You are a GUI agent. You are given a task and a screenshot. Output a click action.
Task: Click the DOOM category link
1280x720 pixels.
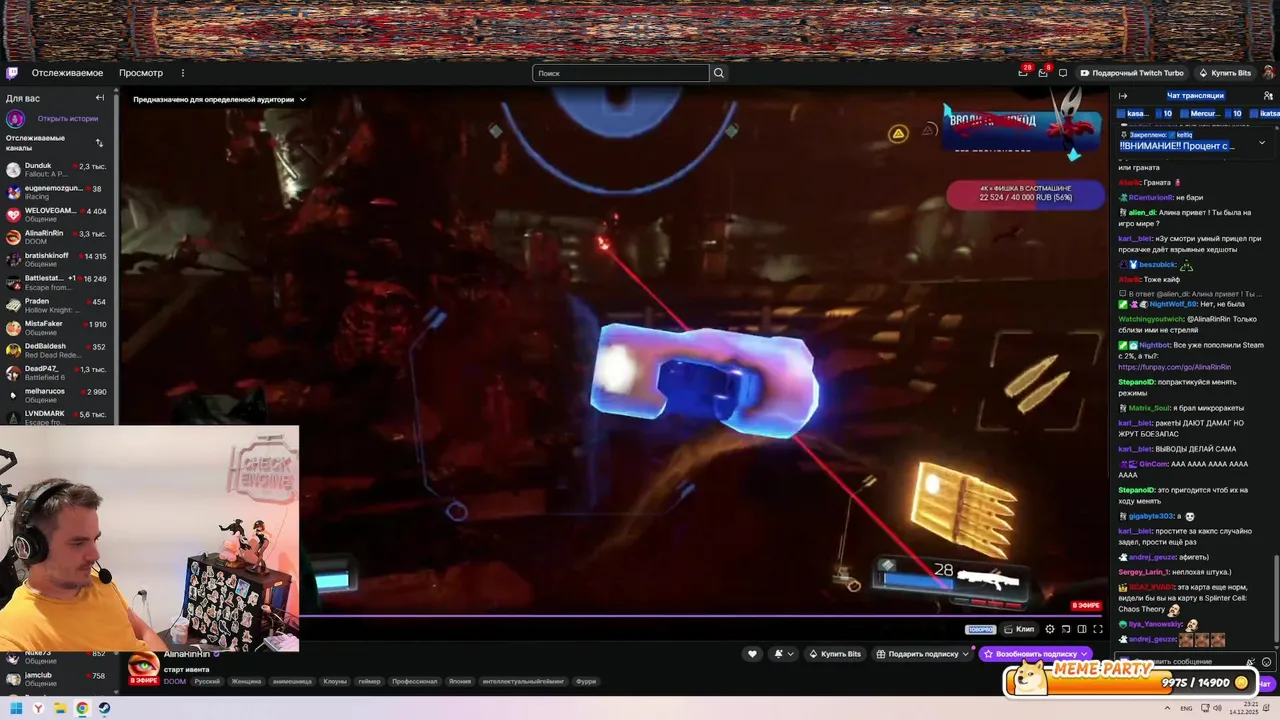click(174, 681)
